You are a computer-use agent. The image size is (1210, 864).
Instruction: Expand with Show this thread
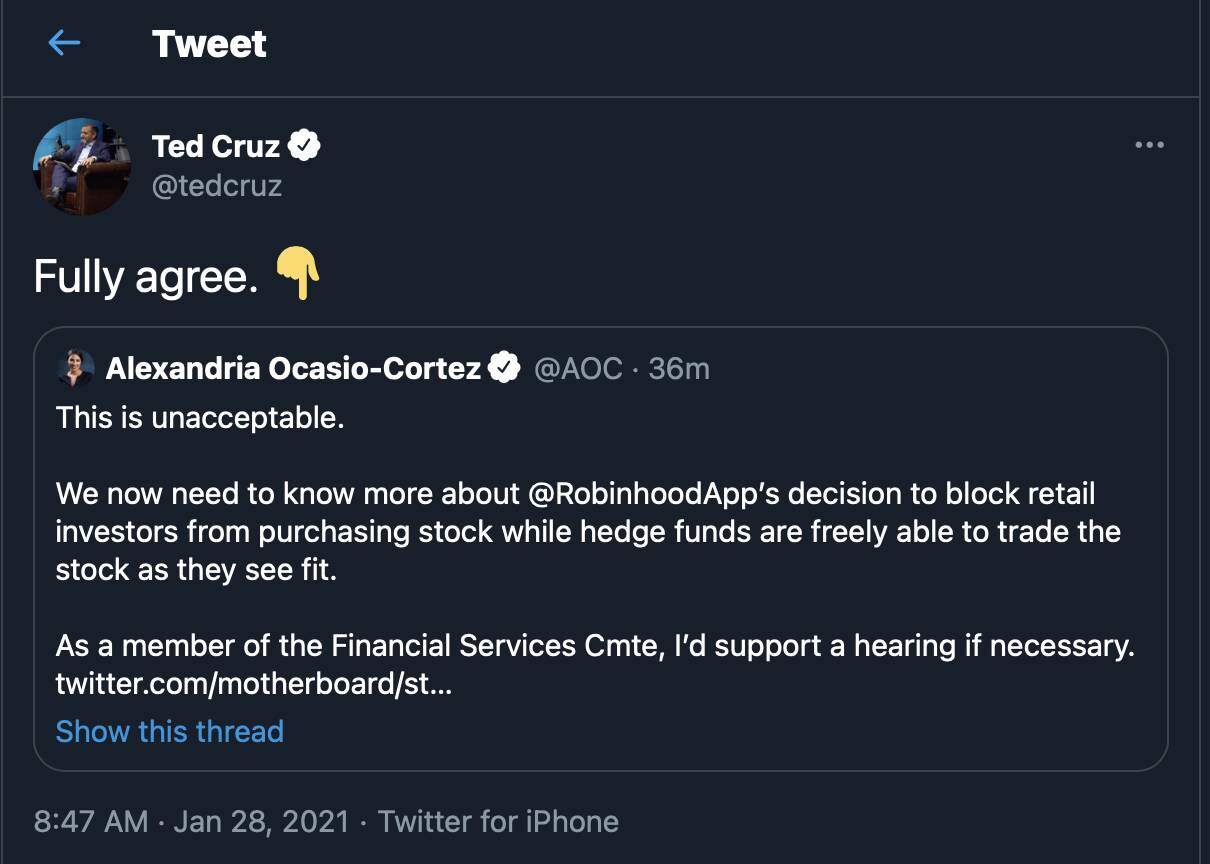(x=170, y=731)
